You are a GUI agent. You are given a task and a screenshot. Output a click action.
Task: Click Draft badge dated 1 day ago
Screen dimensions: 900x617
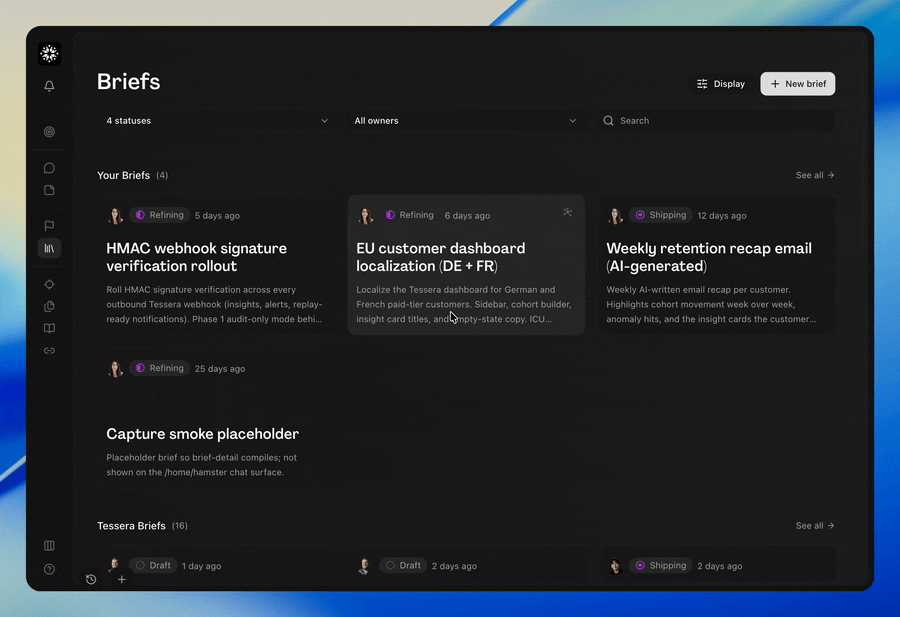click(153, 565)
